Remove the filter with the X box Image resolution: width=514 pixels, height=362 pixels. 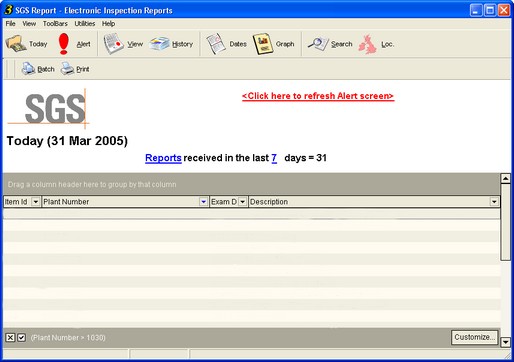click(10, 338)
